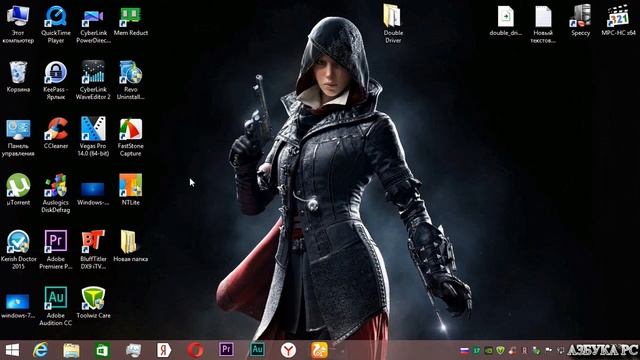The height and width of the screenshot is (360, 640).
Task: Click the green shield tray icon
Action: [x=500, y=351]
